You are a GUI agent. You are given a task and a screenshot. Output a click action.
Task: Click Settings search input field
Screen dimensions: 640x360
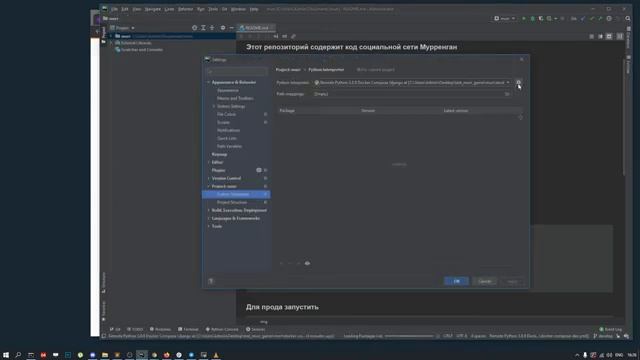pyautogui.click(x=237, y=71)
